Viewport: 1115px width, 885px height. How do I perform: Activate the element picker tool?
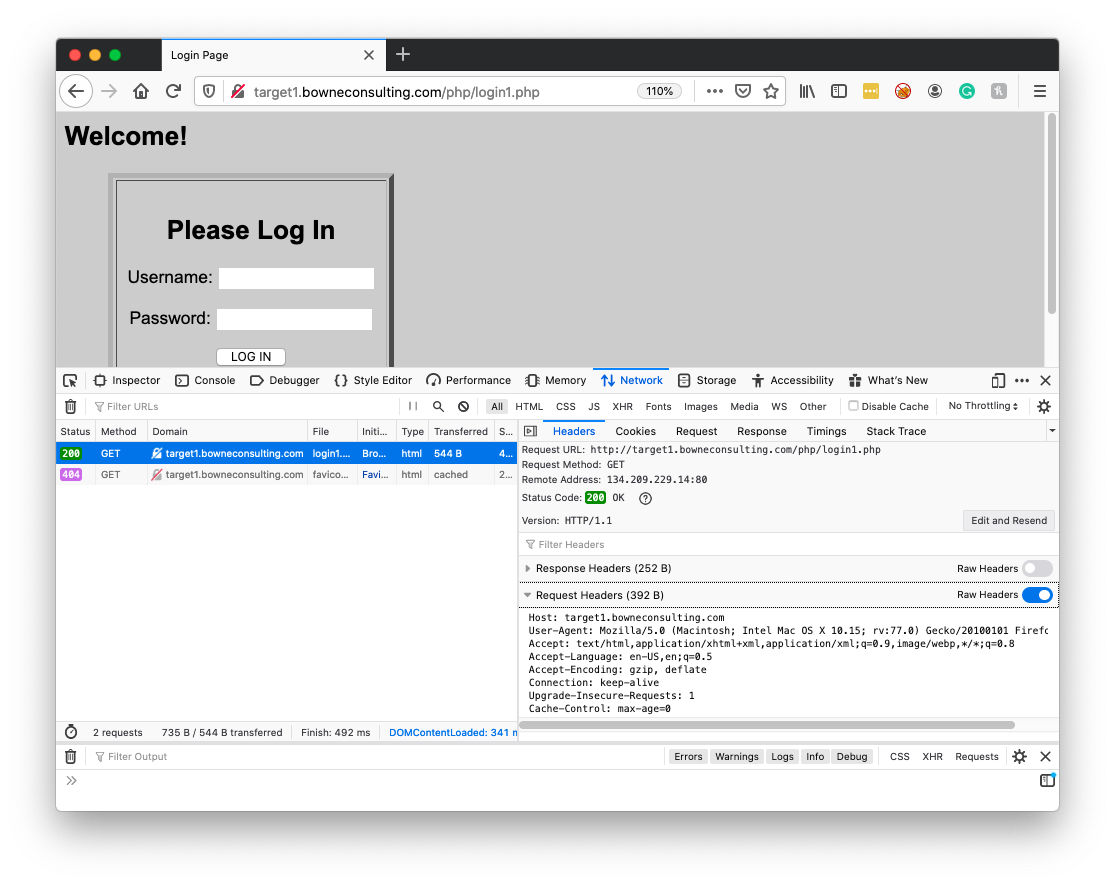70,380
